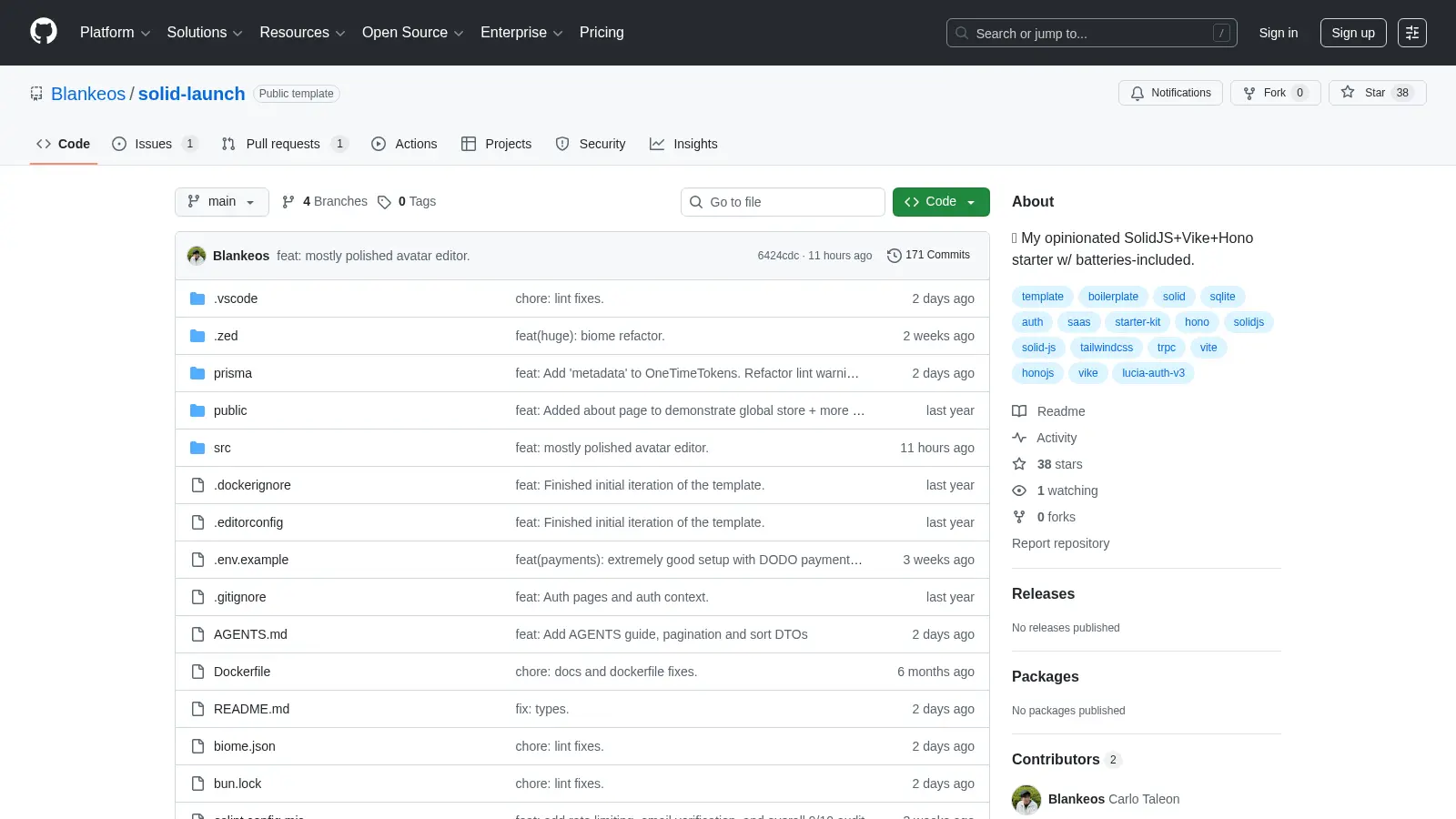Viewport: 1456px width, 819px height.
Task: Open 'feat(huge): biome refactor.' commit message
Action: [590, 336]
